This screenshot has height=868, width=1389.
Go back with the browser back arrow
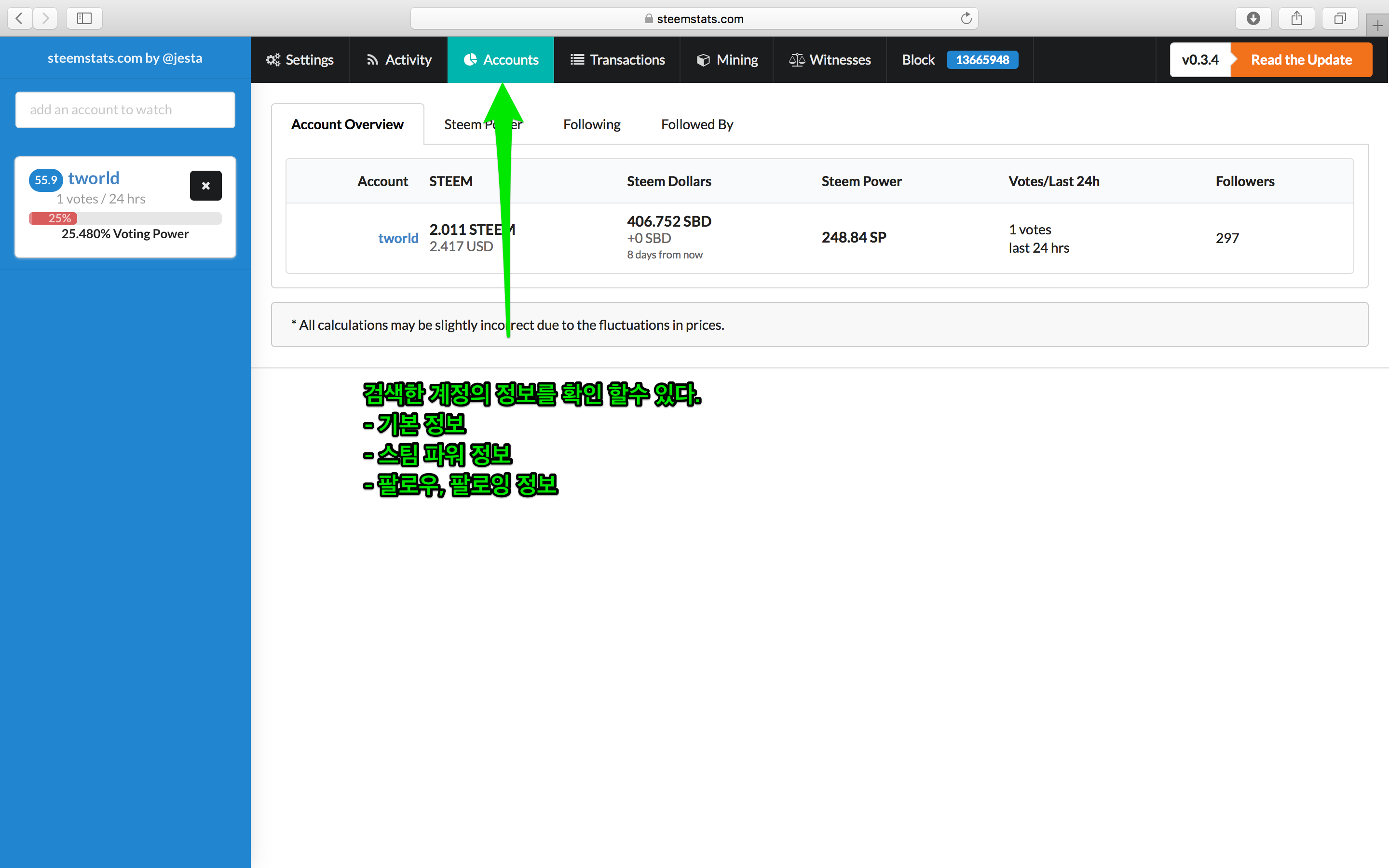click(19, 18)
